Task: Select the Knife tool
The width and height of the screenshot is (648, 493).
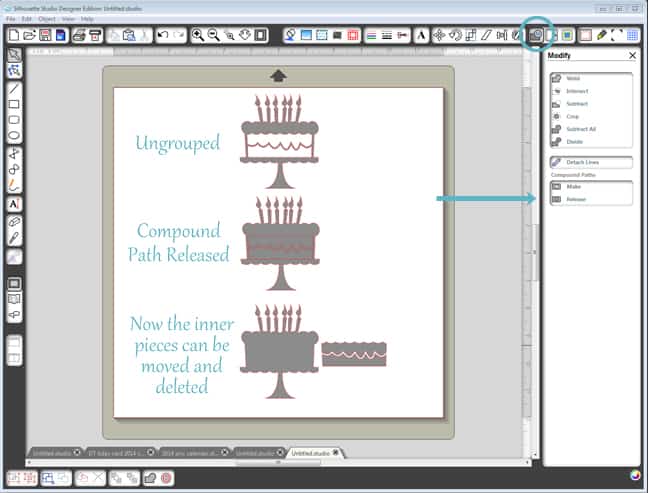Action: pos(14,238)
